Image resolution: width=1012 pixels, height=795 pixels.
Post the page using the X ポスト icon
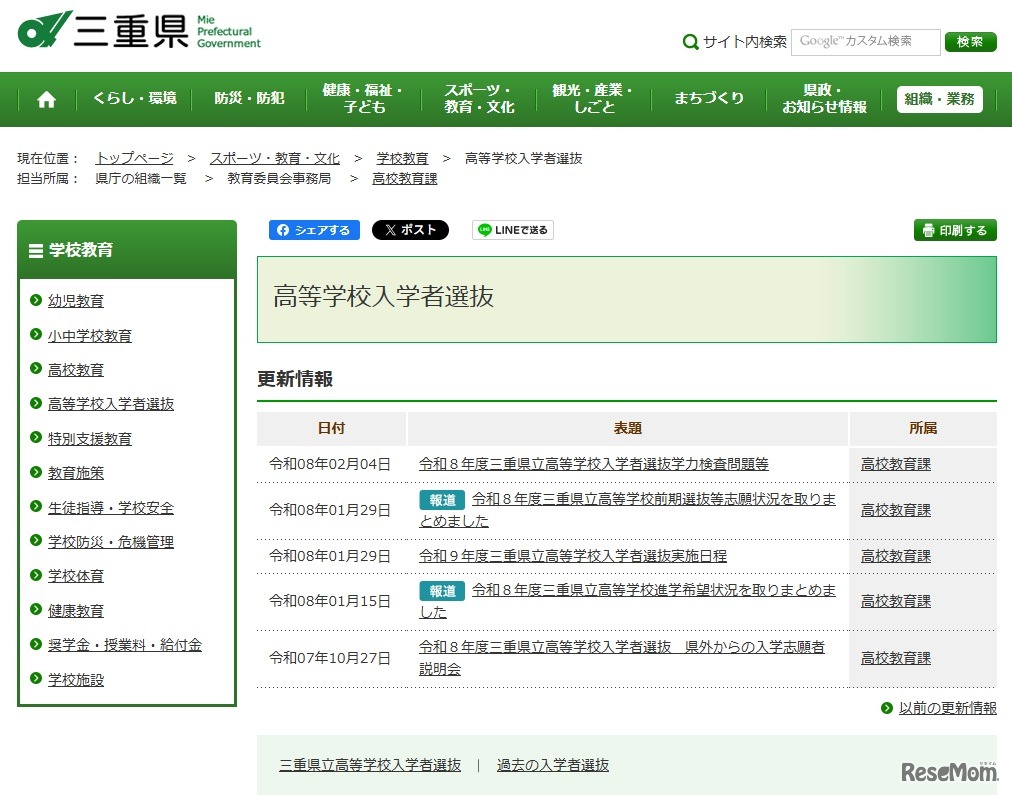click(410, 229)
